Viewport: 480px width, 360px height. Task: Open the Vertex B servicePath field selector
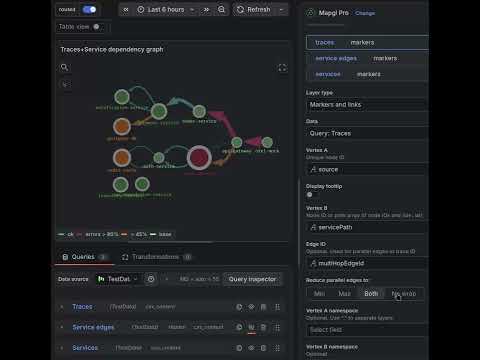pyautogui.click(x=367, y=227)
